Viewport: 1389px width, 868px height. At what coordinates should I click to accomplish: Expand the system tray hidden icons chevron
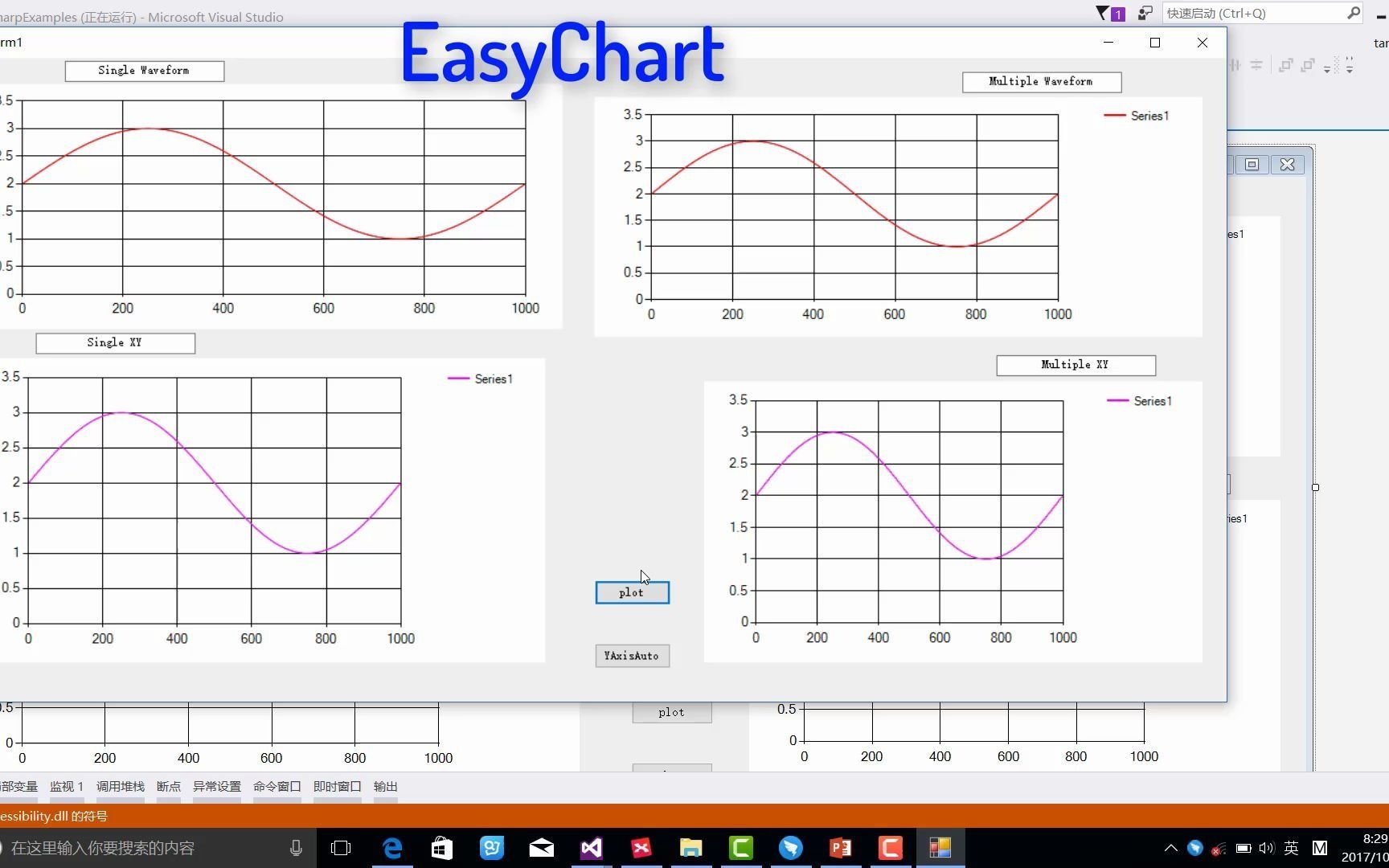coord(1171,848)
